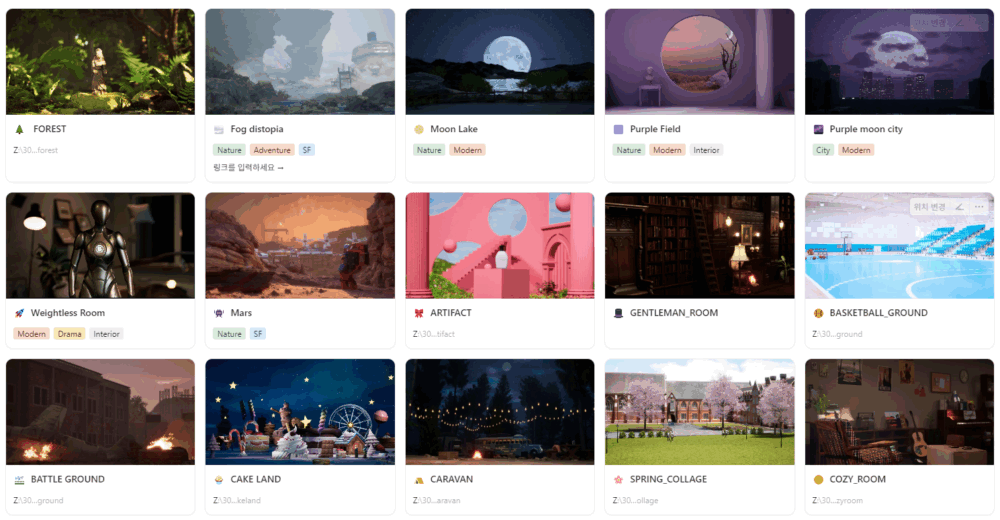Screen dimensions: 1000x520
Task: Click the 링크를 입력하세요 link on Fog distopia
Action: 249,167
